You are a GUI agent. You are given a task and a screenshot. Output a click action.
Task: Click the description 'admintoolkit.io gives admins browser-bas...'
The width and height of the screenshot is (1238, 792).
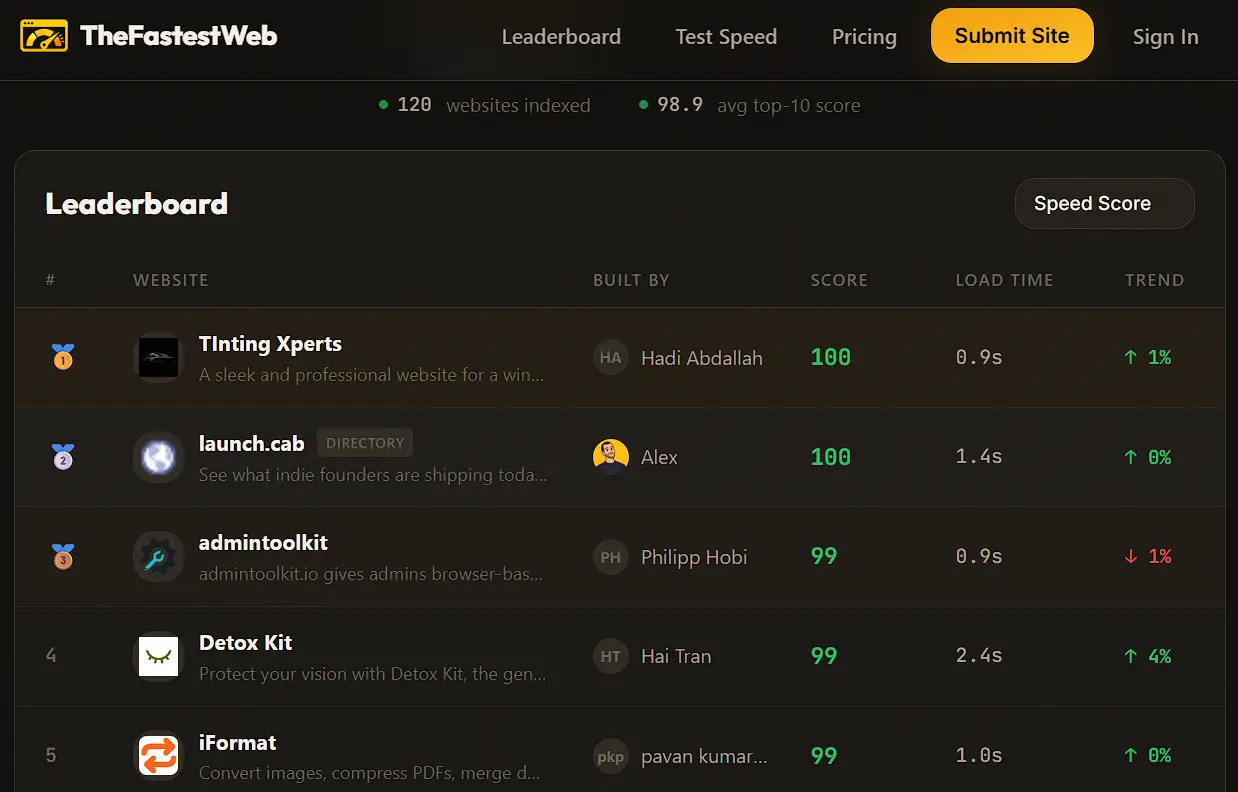[371, 575]
